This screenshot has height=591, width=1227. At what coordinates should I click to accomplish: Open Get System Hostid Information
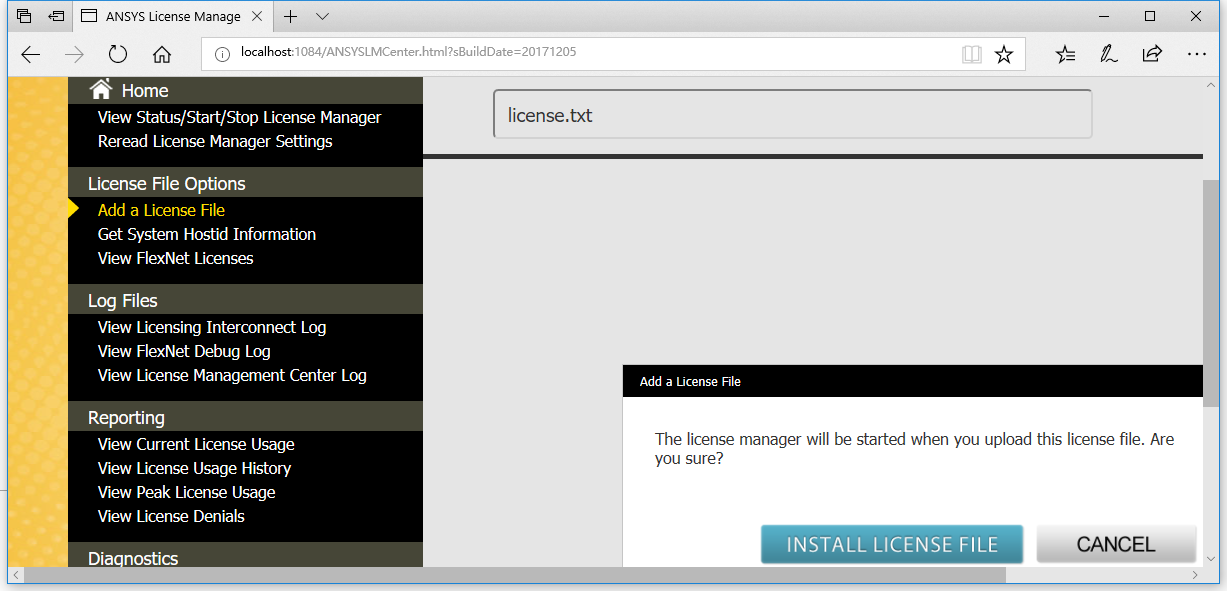(207, 234)
